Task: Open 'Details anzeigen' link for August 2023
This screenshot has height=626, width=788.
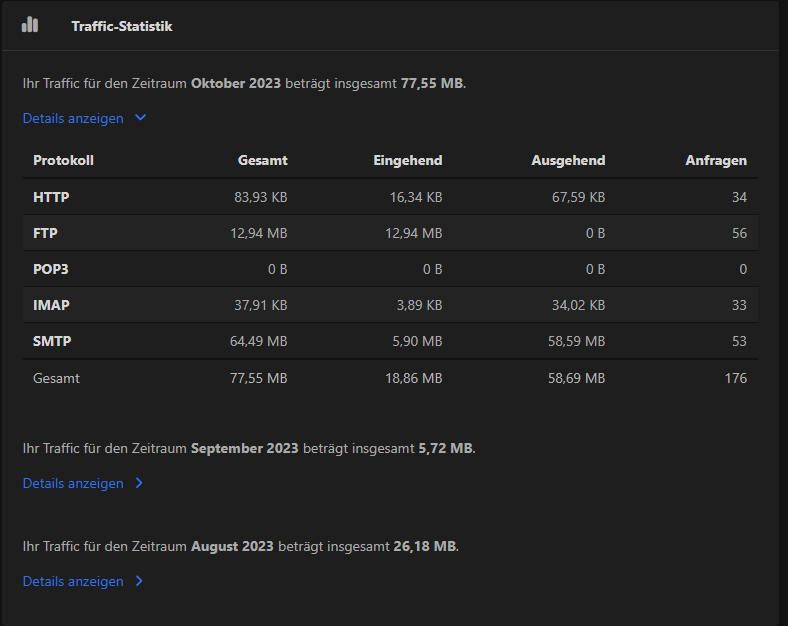Action: 73,581
